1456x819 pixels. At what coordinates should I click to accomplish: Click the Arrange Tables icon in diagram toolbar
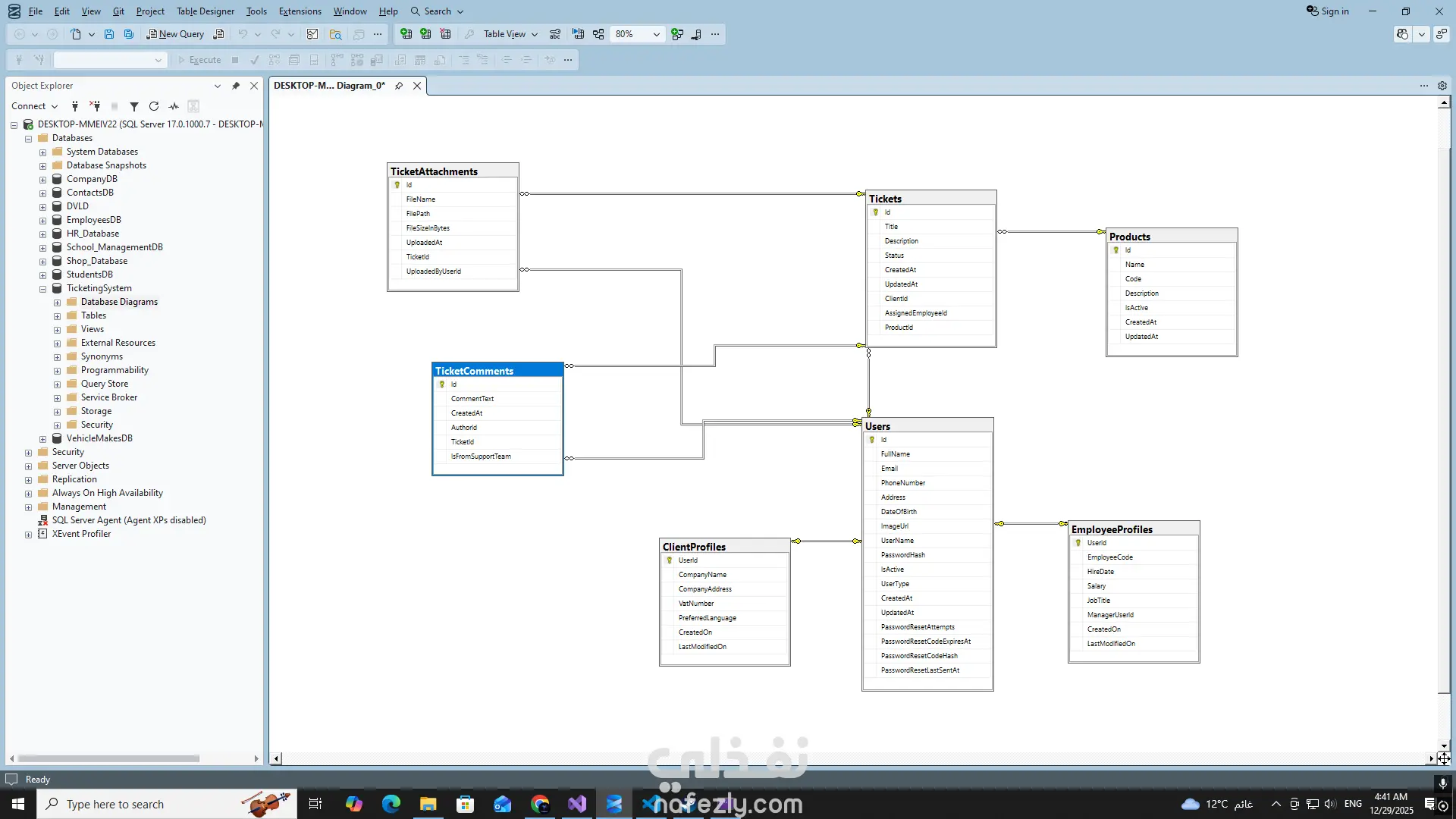(x=598, y=34)
